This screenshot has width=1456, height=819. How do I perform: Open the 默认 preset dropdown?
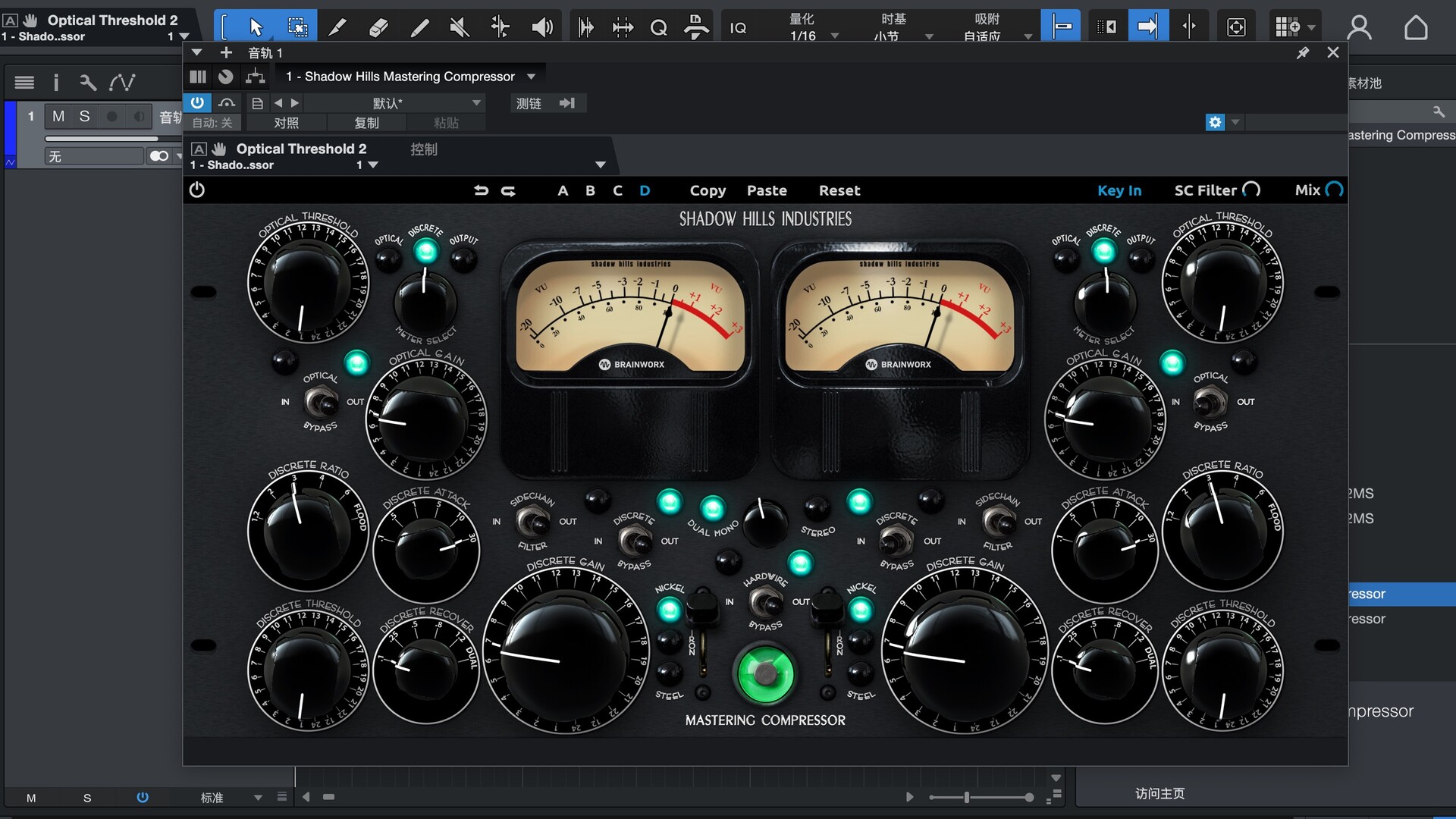coord(477,103)
